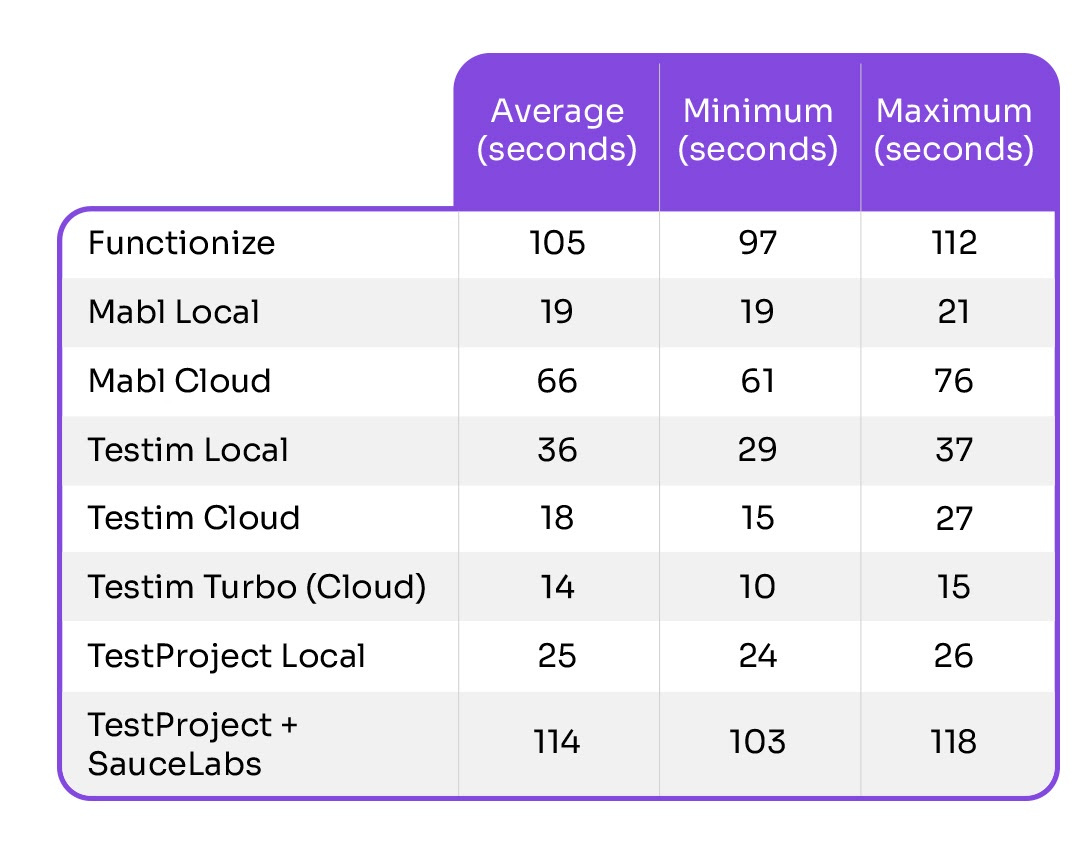
Task: Select the Mabl Local row label
Action: (174, 312)
